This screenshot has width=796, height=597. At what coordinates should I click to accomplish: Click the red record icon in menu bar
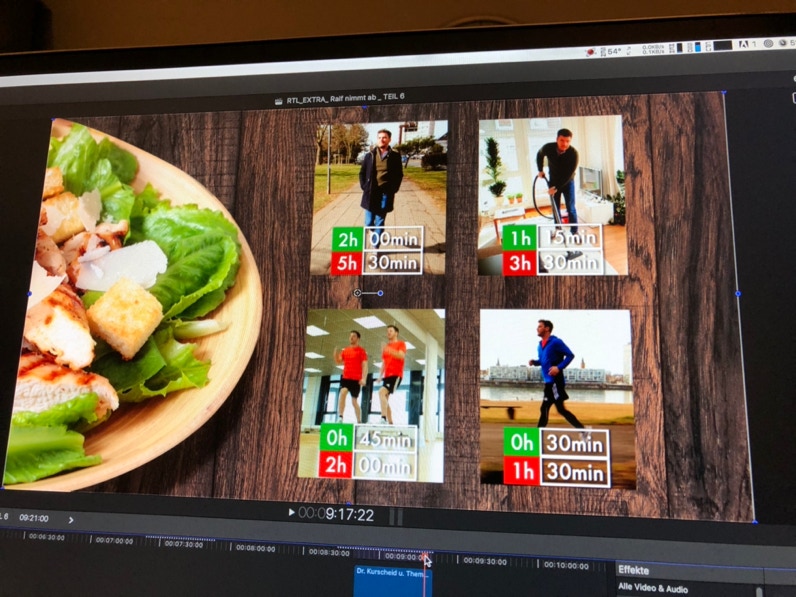click(x=591, y=49)
